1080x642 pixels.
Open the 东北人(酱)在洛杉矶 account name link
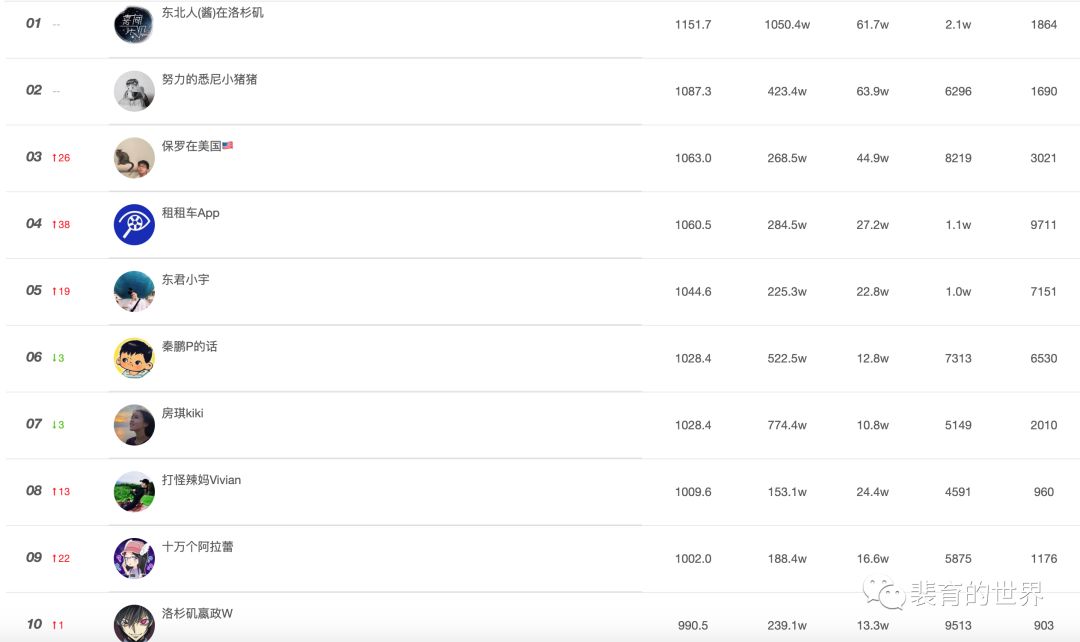click(213, 13)
